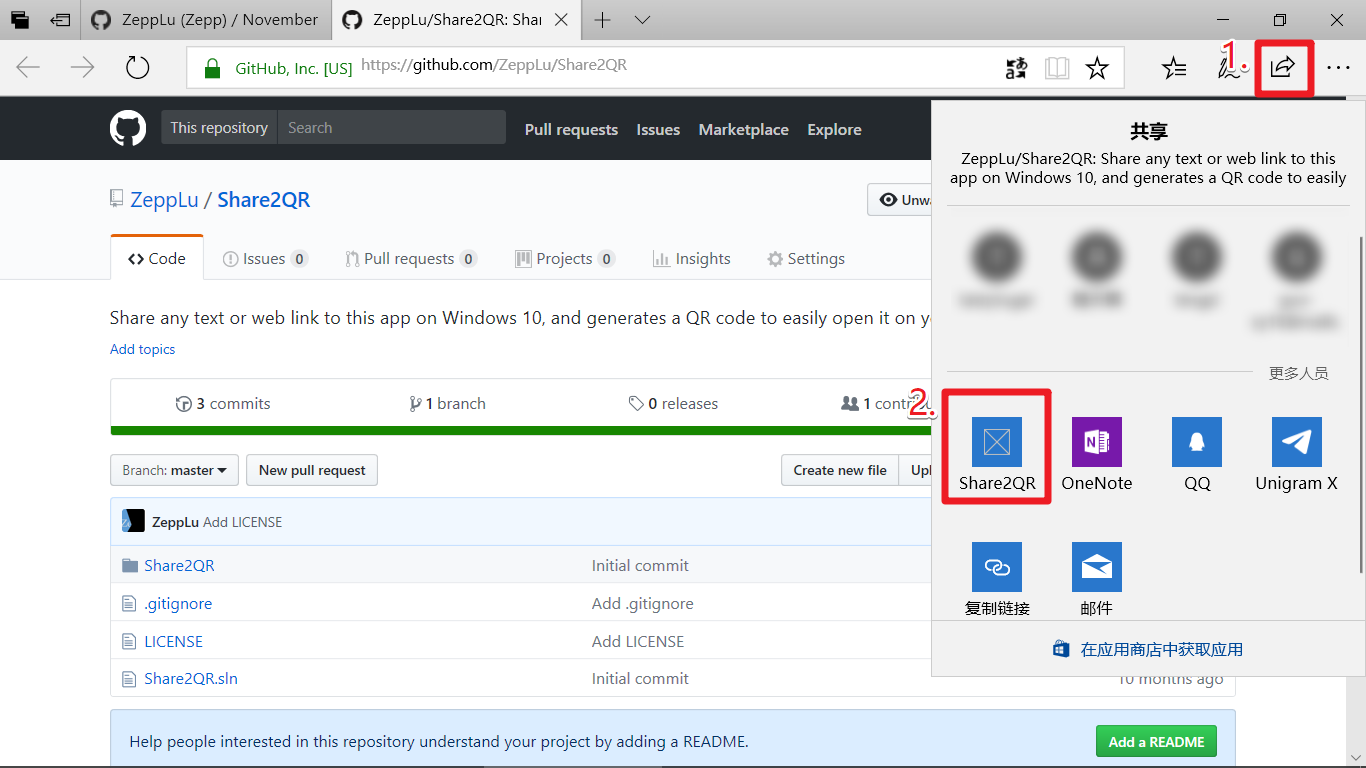1366x768 pixels.
Task: View the 1 branch link
Action: point(447,403)
